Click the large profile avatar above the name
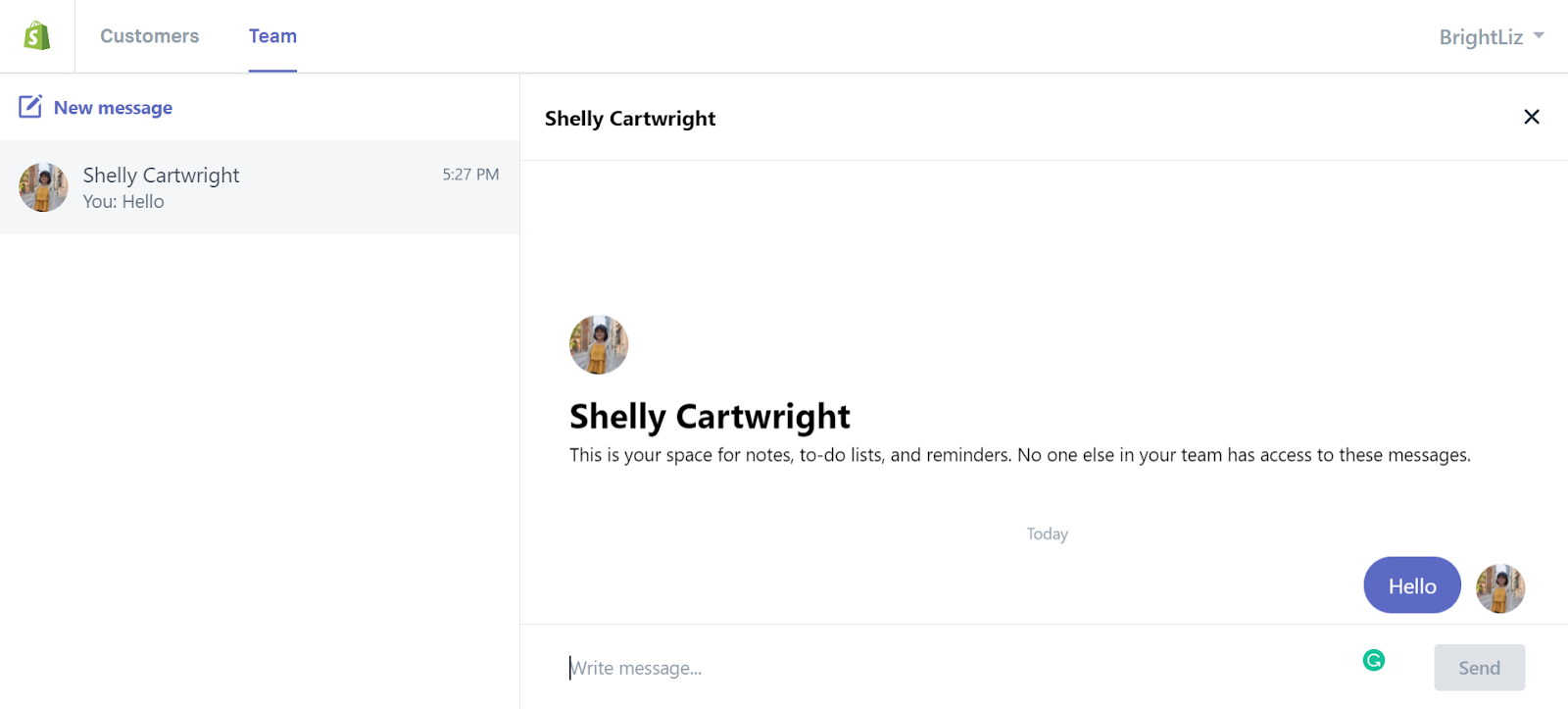This screenshot has width=1568, height=709. 599,344
